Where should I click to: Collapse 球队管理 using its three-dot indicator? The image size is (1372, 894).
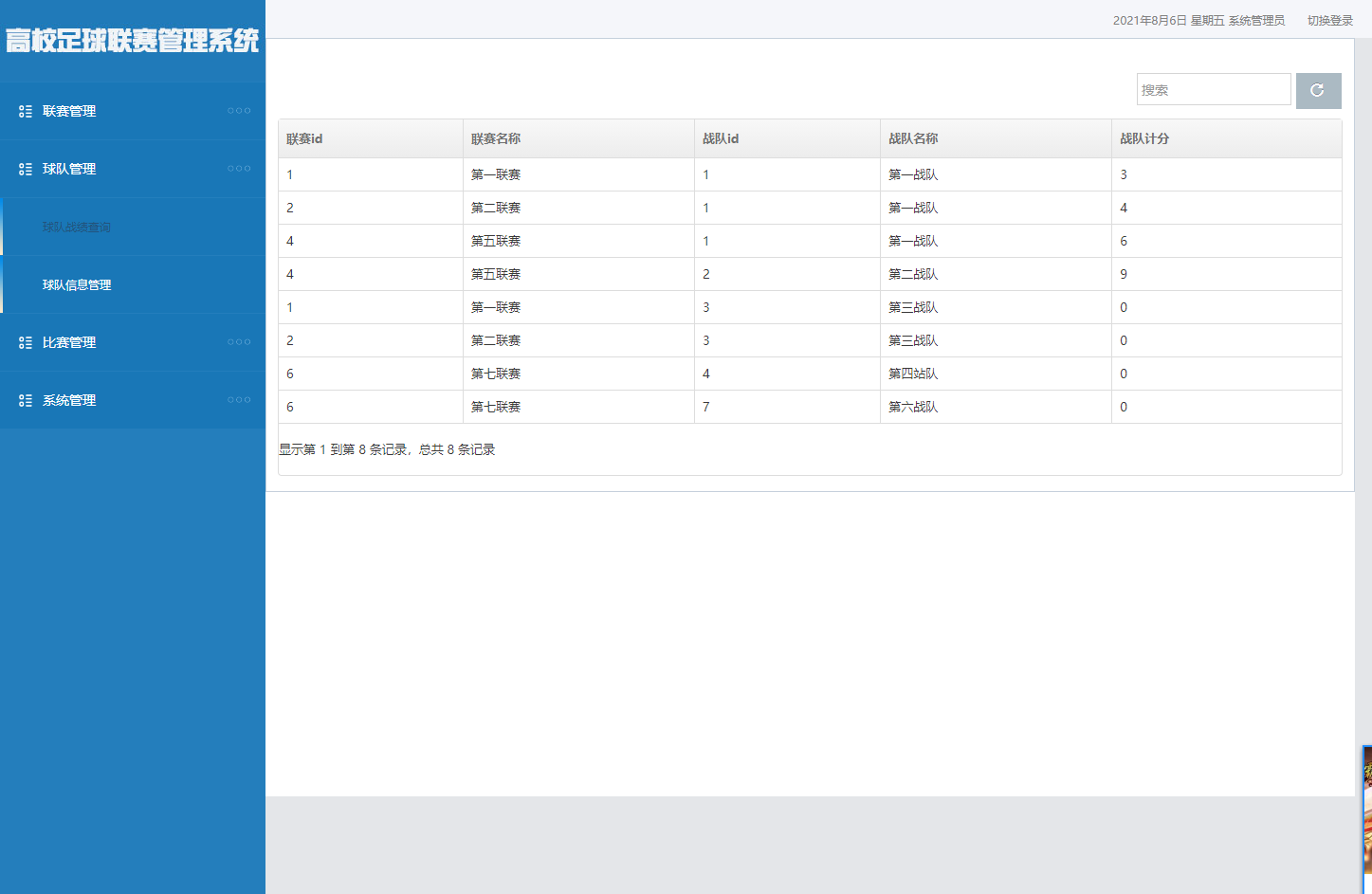coord(239,169)
